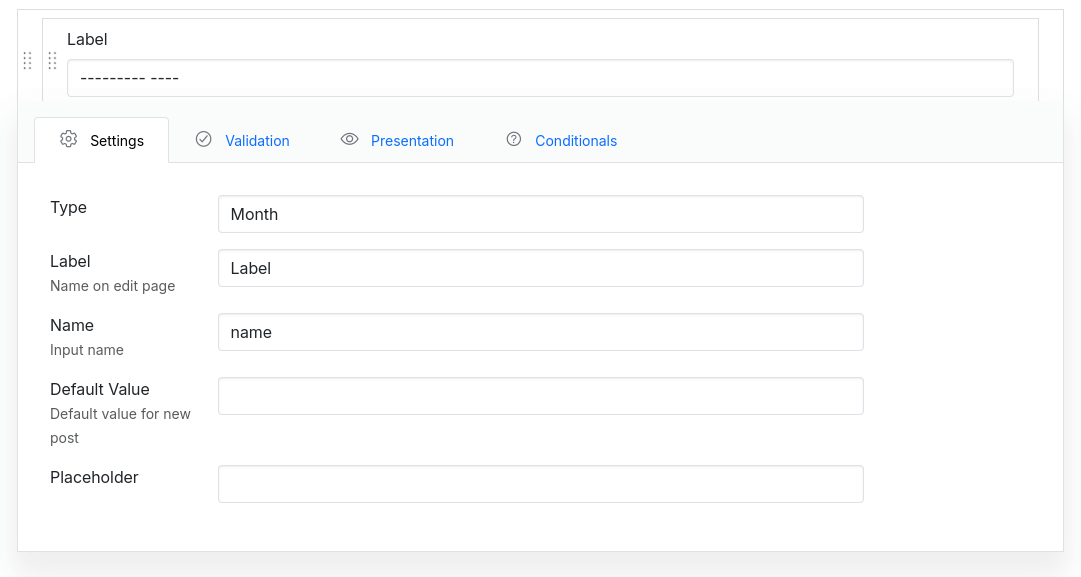Click the eye icon for Presentation
1081x577 pixels.
tap(349, 140)
